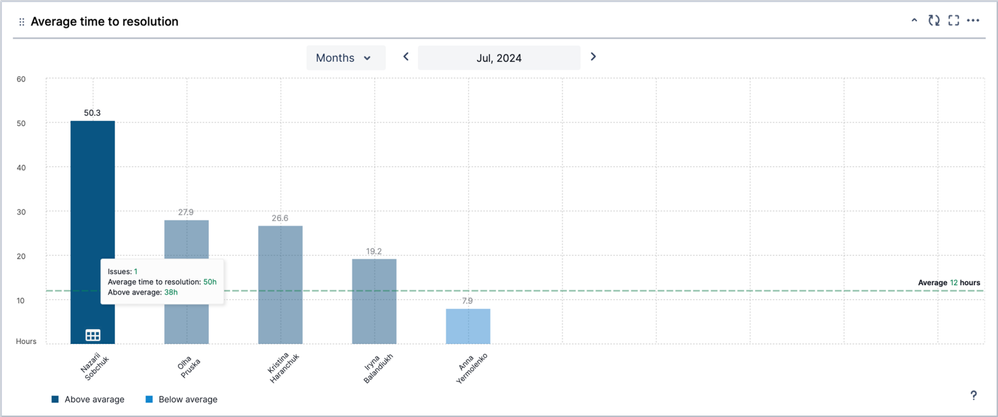Open the Jul, 2024 date field

(499, 58)
